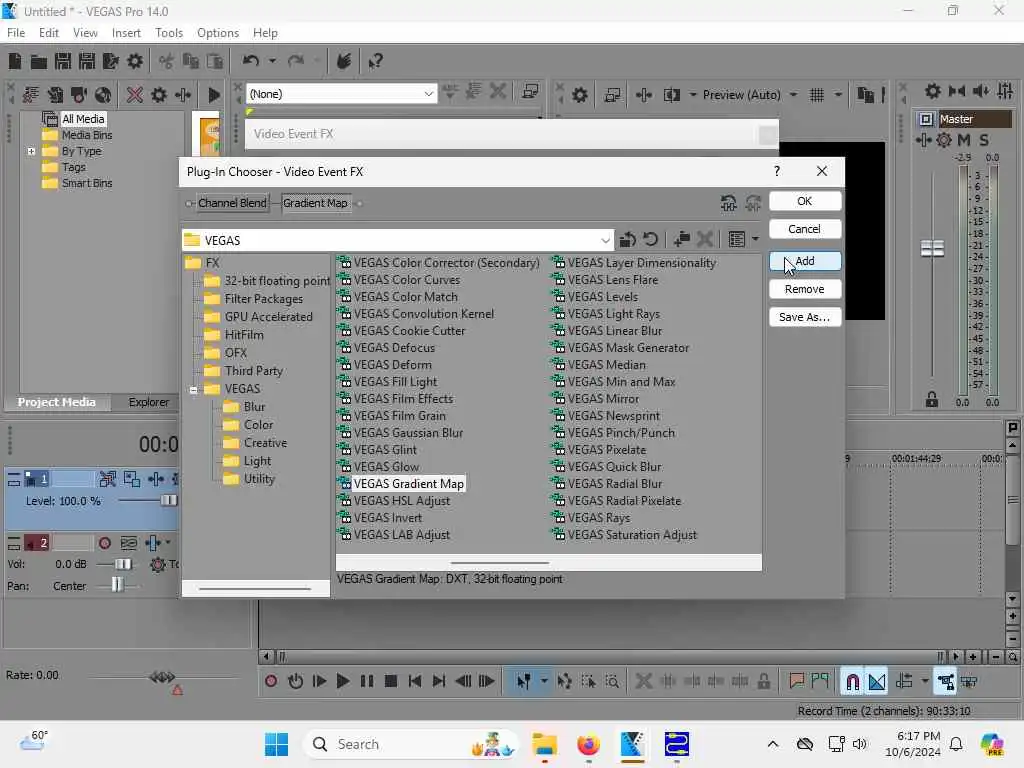Image resolution: width=1024 pixels, height=768 pixels.
Task: Open Video Preview properties gear
Action: [x=580, y=95]
